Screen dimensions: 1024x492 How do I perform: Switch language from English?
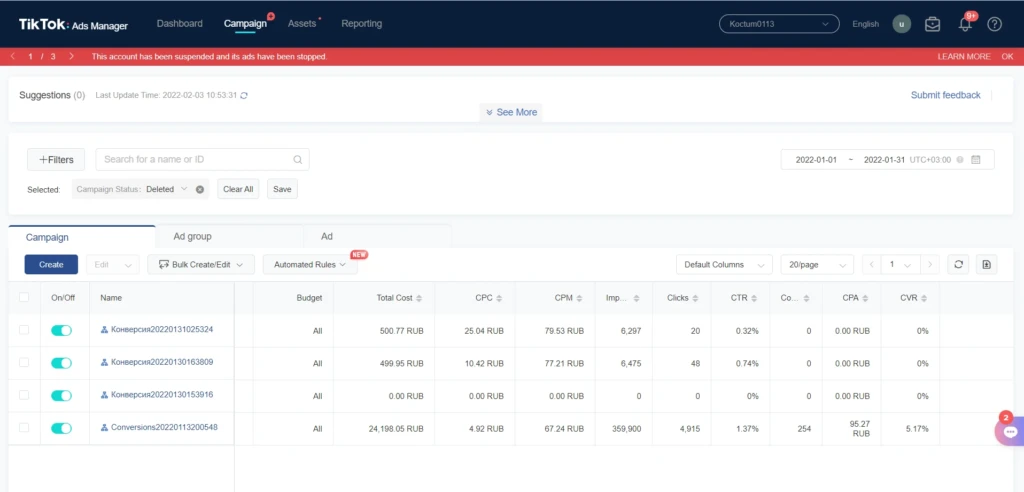point(865,24)
